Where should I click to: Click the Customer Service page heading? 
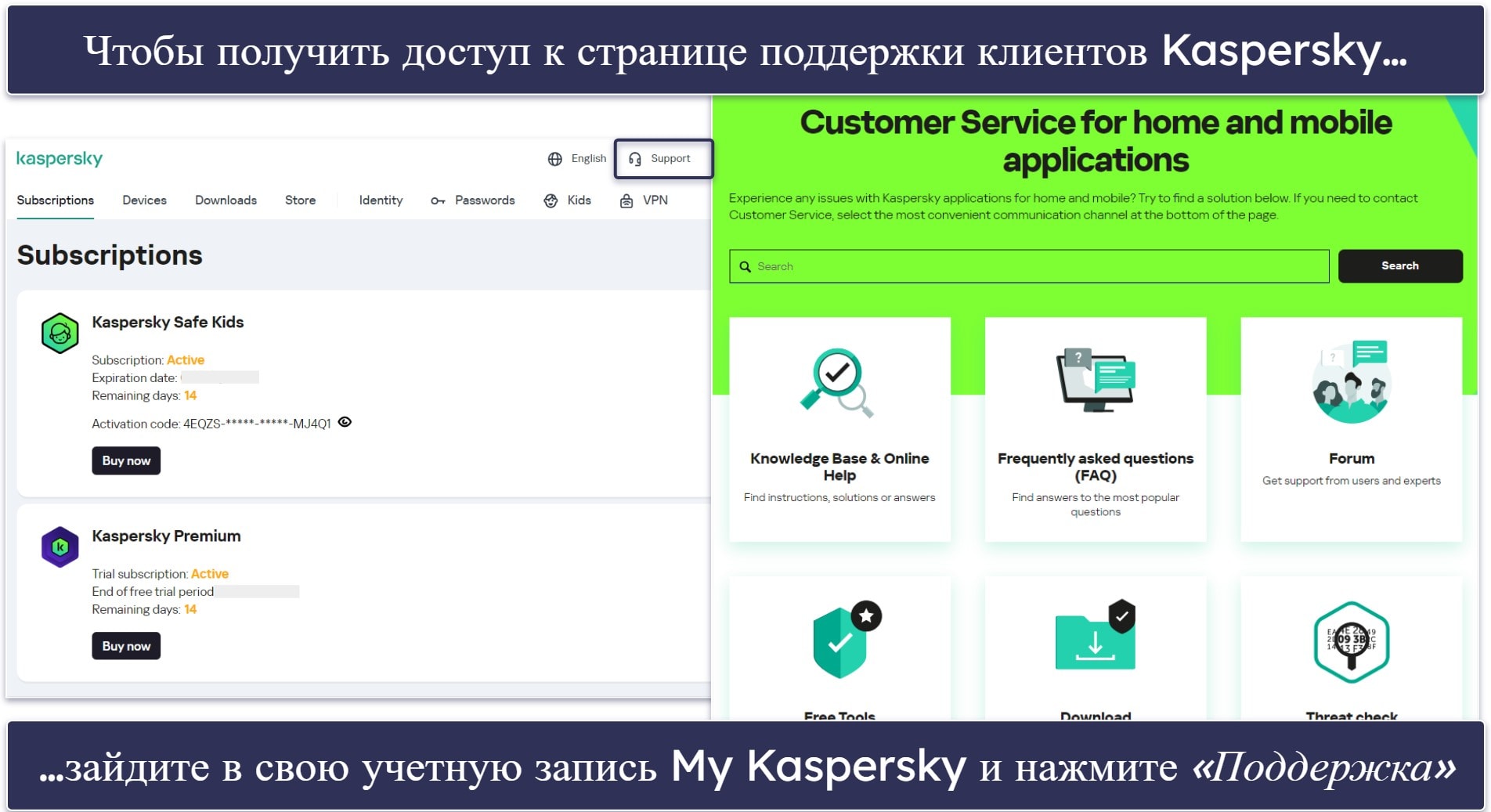pyautogui.click(x=1096, y=141)
